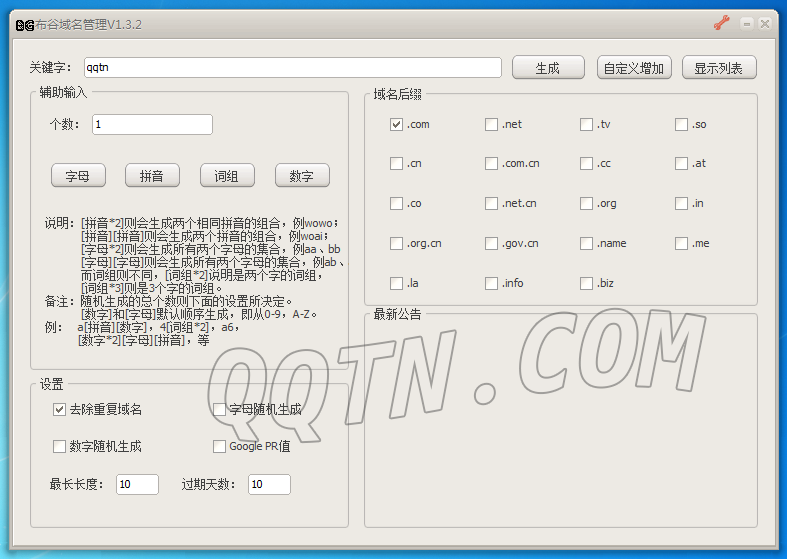Uncheck the .com domain suffix
The height and width of the screenshot is (559, 787).
397,124
